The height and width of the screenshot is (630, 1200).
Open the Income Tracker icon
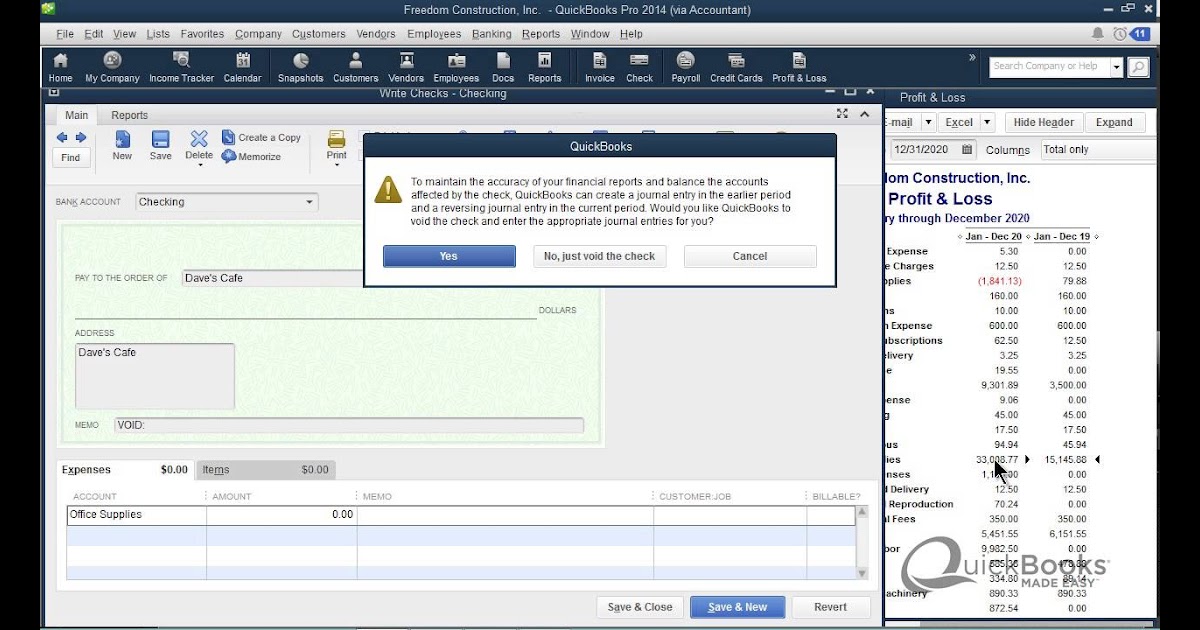[181, 67]
